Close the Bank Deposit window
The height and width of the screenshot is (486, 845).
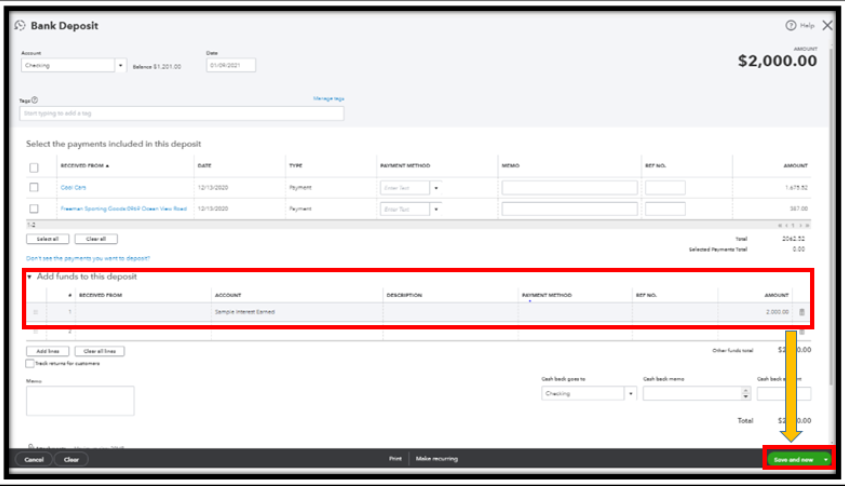(827, 25)
